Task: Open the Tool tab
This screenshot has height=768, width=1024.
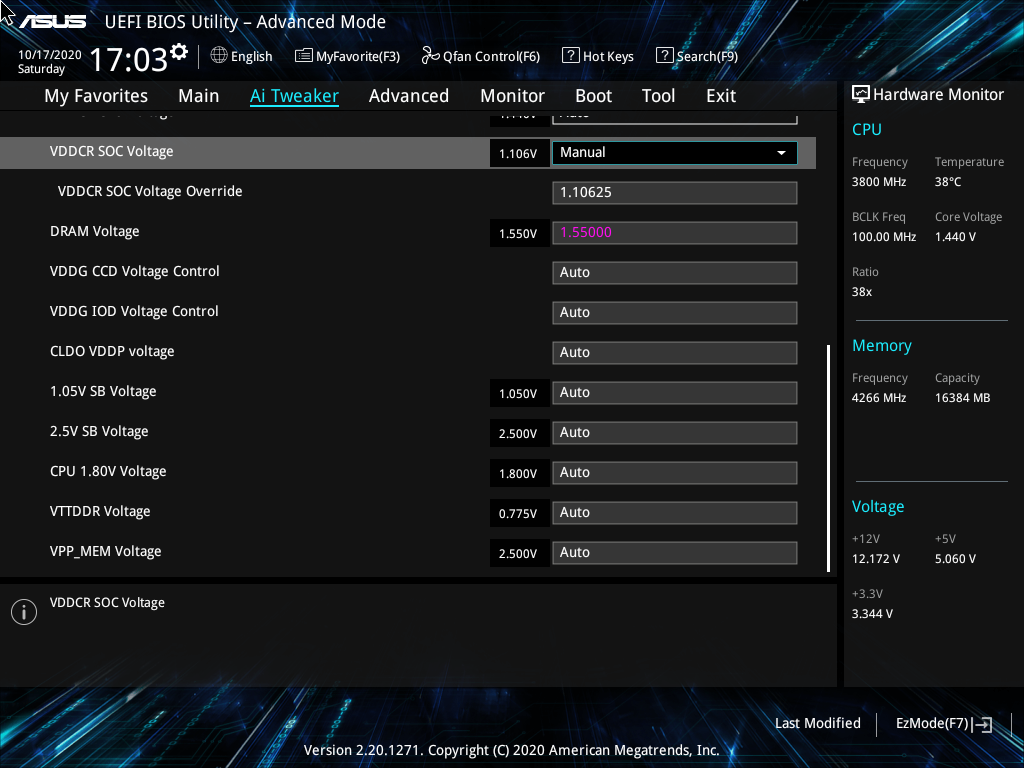Action: pyautogui.click(x=658, y=96)
